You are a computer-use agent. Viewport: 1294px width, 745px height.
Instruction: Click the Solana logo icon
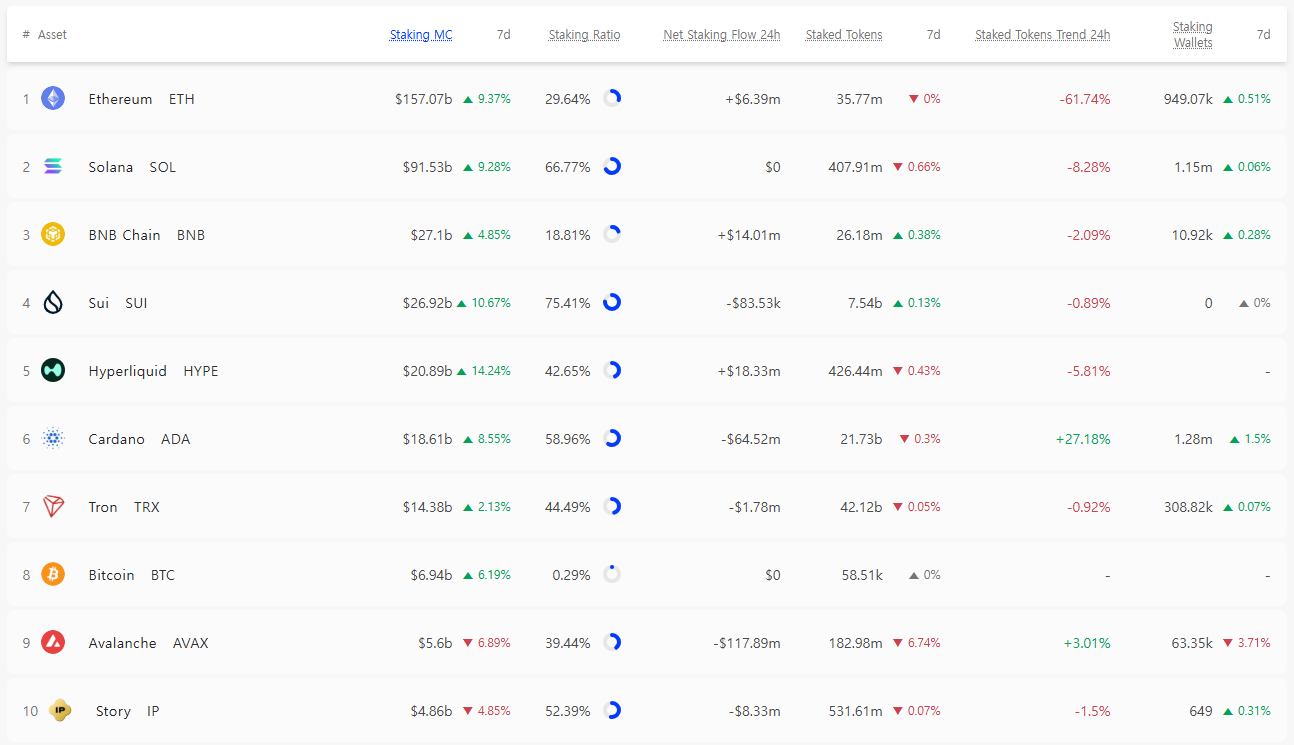click(53, 166)
